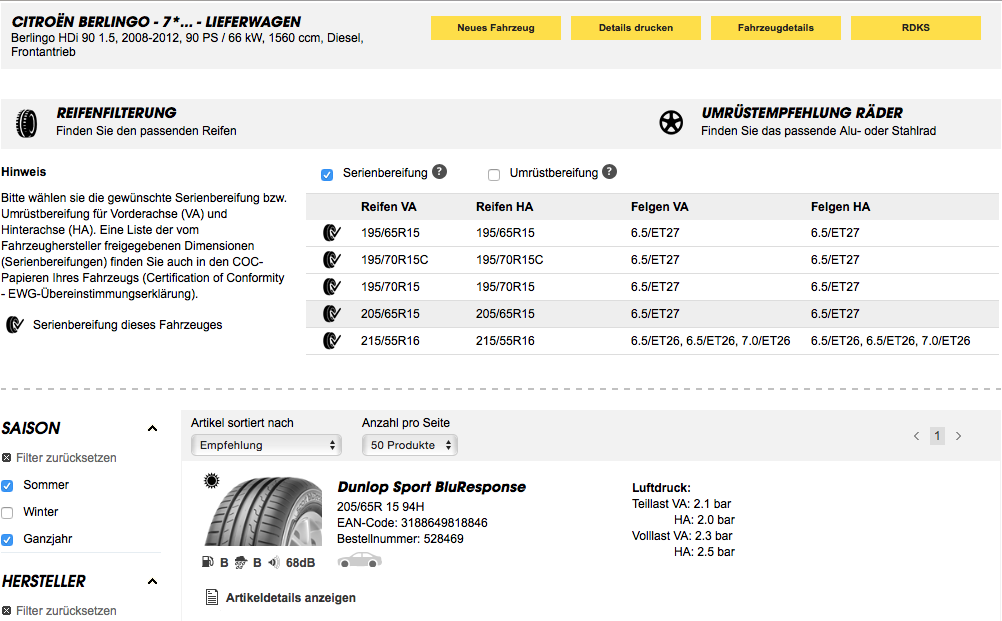The width and height of the screenshot is (1002, 621).
Task: Click the document icon beside Artikeldetails anzeigen
Action: 212,597
